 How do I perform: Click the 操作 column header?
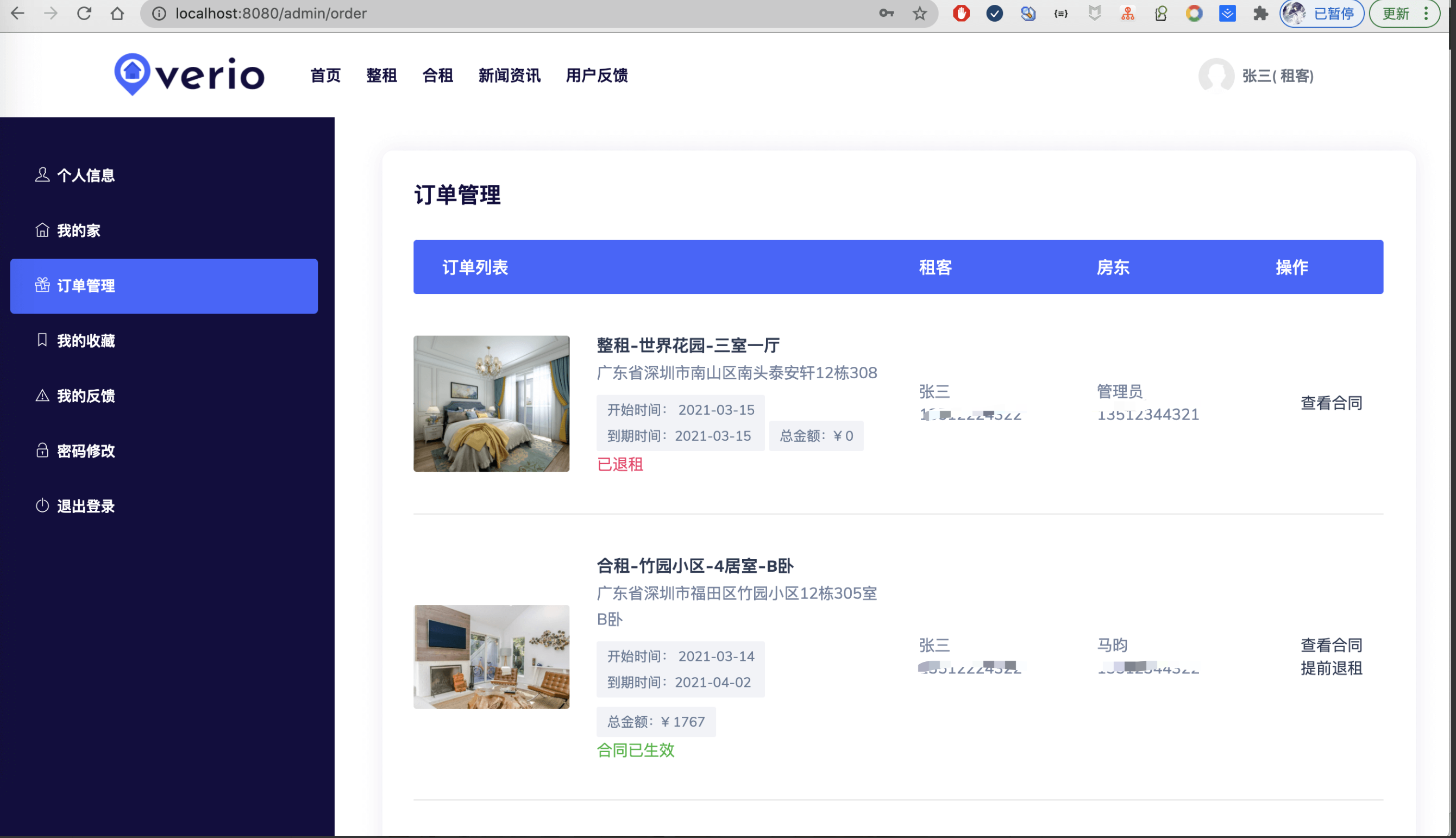coord(1291,267)
